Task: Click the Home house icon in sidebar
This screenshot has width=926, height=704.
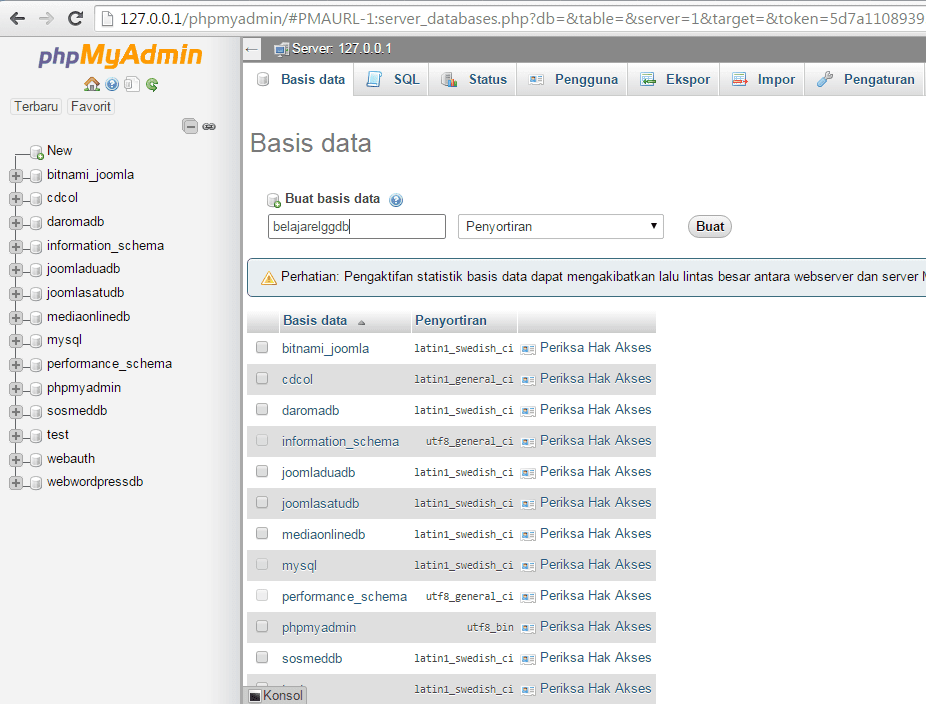Action: click(x=92, y=84)
